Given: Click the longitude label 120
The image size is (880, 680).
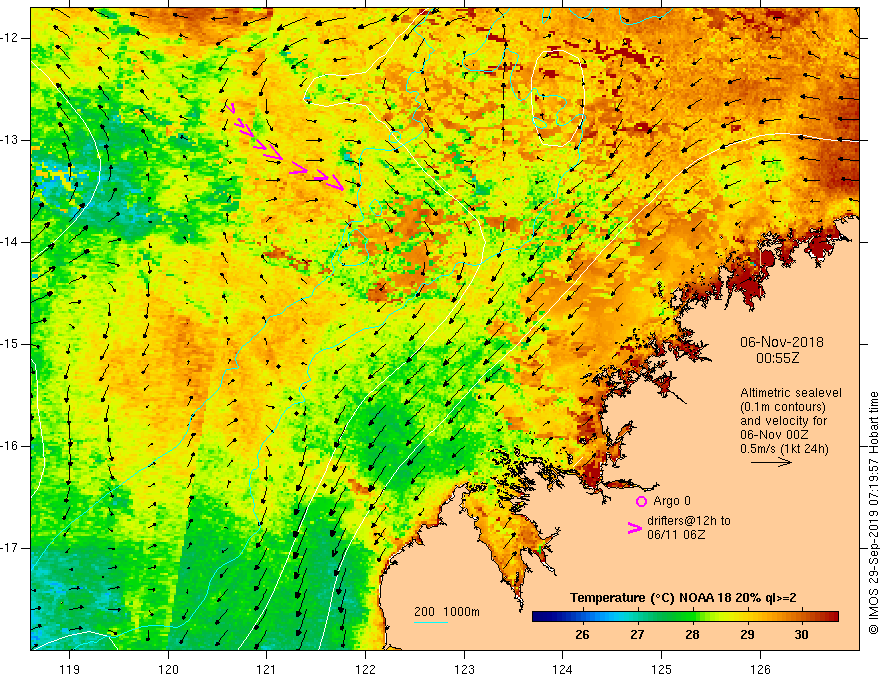Looking at the screenshot, I should (168, 669).
